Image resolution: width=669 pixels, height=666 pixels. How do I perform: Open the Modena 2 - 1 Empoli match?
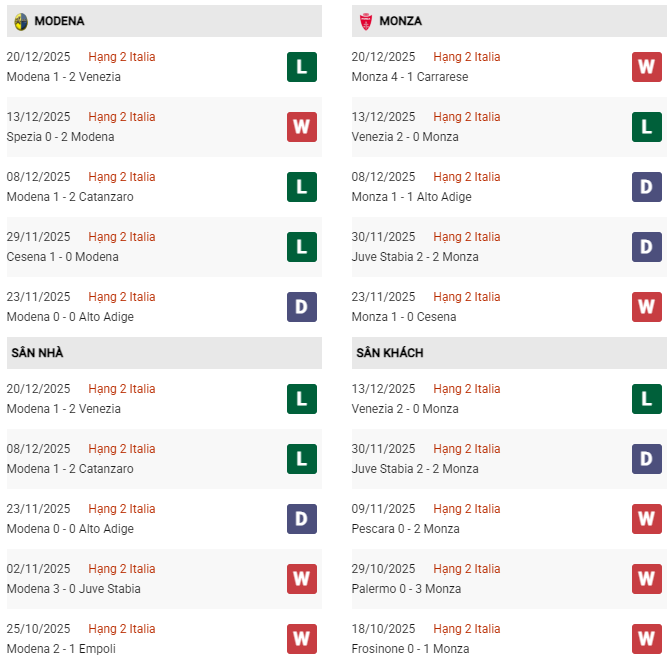click(61, 649)
